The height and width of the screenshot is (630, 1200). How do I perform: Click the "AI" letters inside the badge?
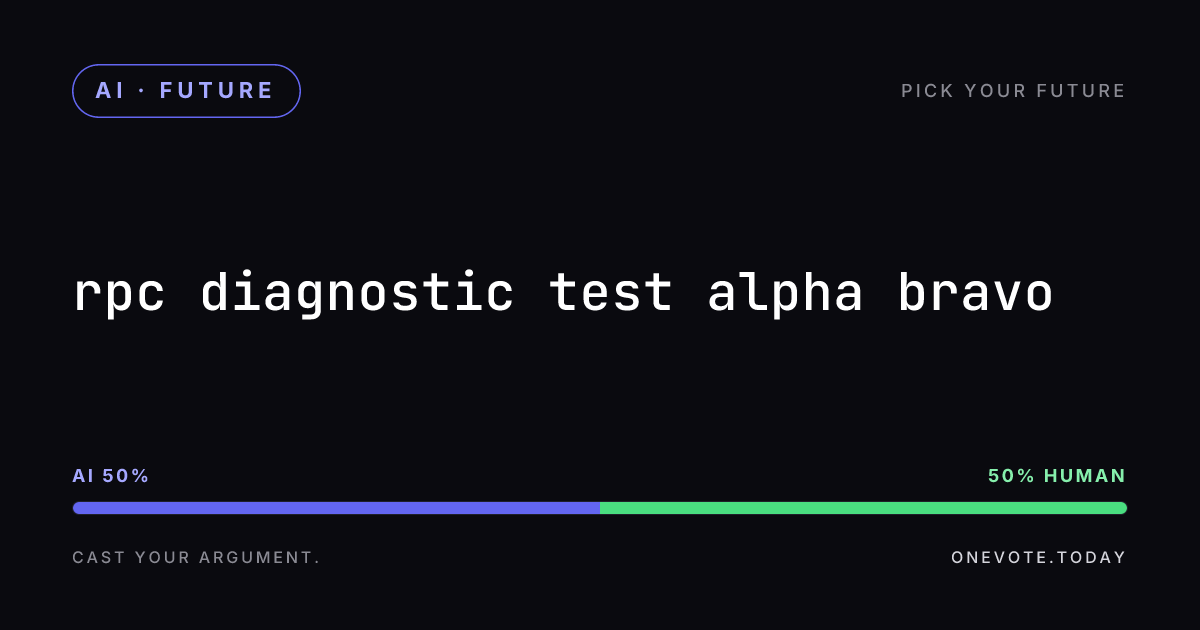[x=111, y=91]
